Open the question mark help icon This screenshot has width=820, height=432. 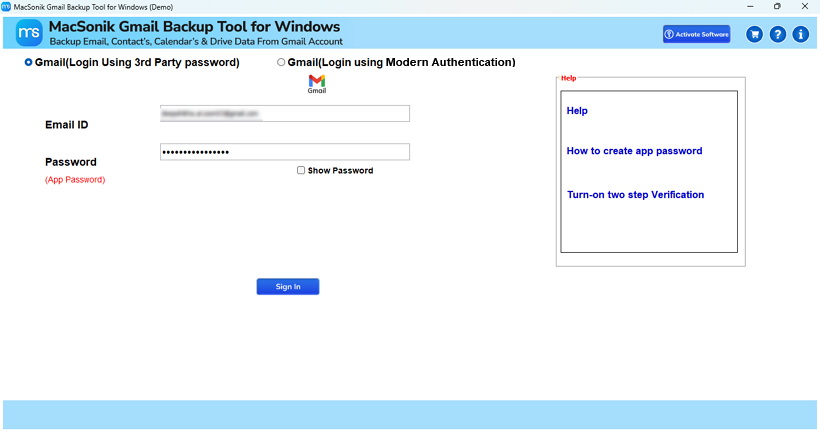[x=778, y=35]
